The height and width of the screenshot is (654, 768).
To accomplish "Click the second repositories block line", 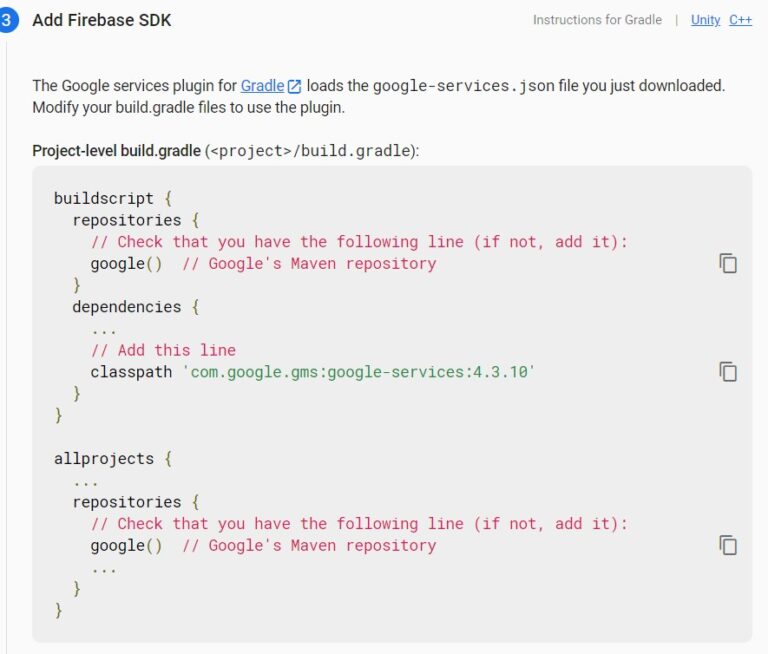I will tap(136, 502).
